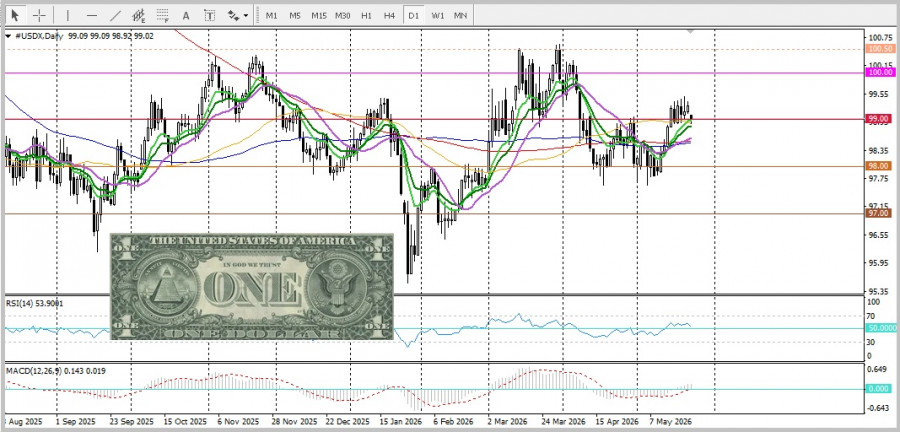Click the brown 97.00 price label
Screen dimensions: 900x432
tap(880, 213)
